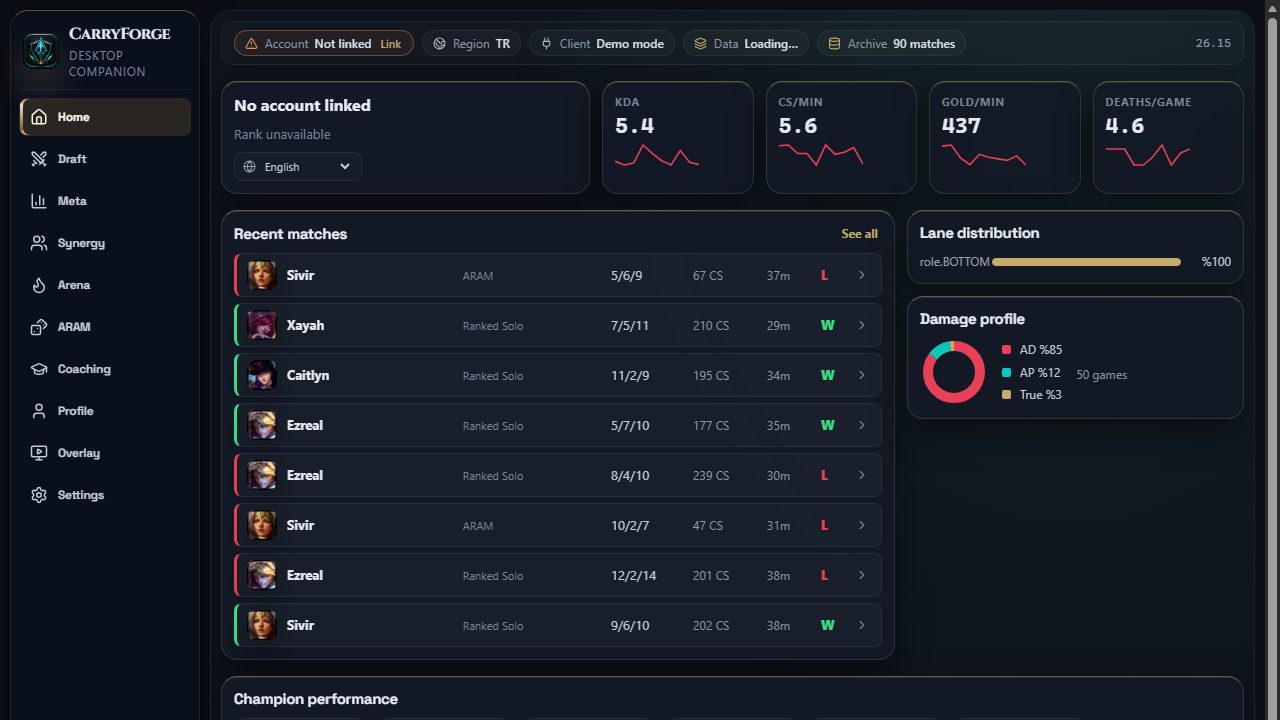Click Sivir's portrait in the 5/6/9 match

point(262,275)
